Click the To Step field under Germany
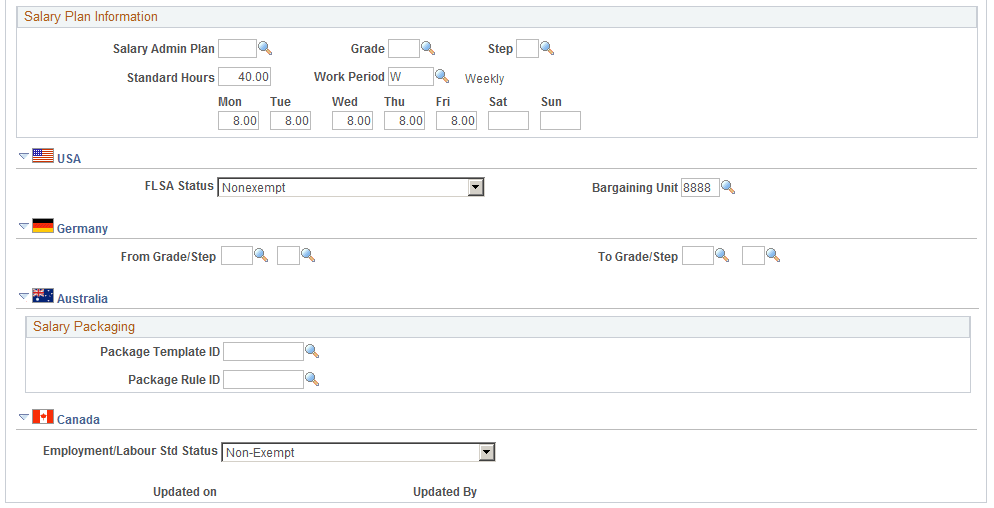The image size is (994, 508). [x=753, y=256]
